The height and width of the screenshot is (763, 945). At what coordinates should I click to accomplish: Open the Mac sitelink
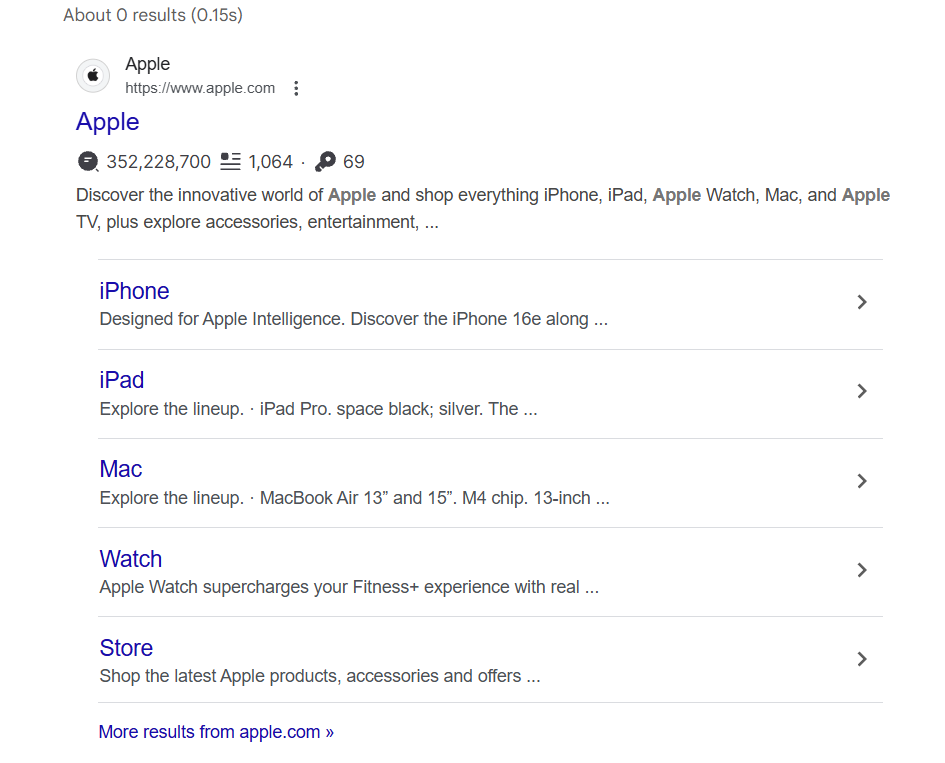[x=121, y=469]
